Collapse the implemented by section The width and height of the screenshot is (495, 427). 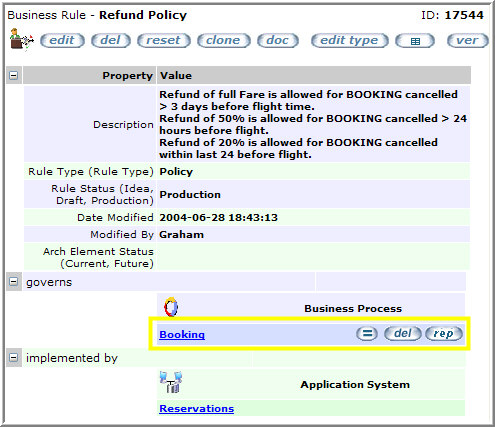[x=13, y=358]
